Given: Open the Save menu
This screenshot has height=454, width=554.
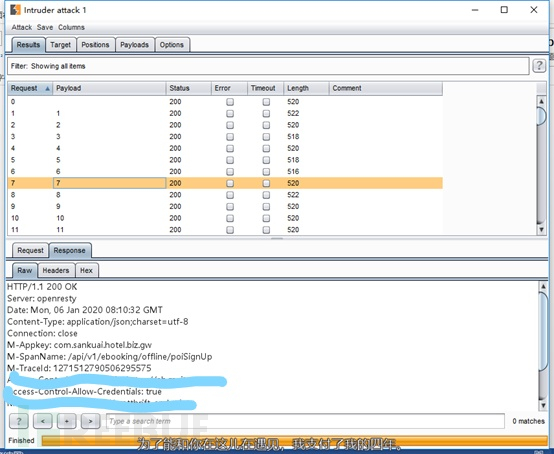Looking at the screenshot, I should point(45,27).
